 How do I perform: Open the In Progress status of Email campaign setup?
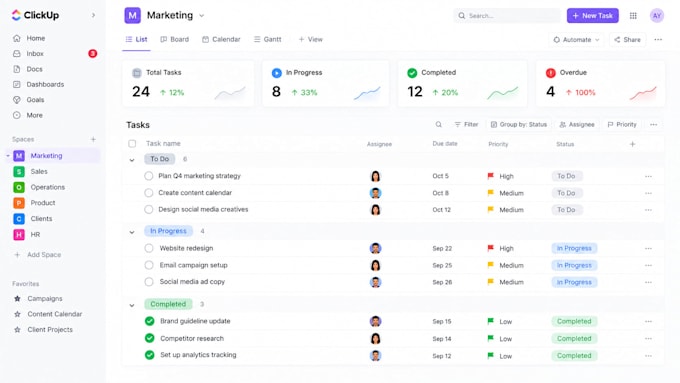[x=574, y=265]
